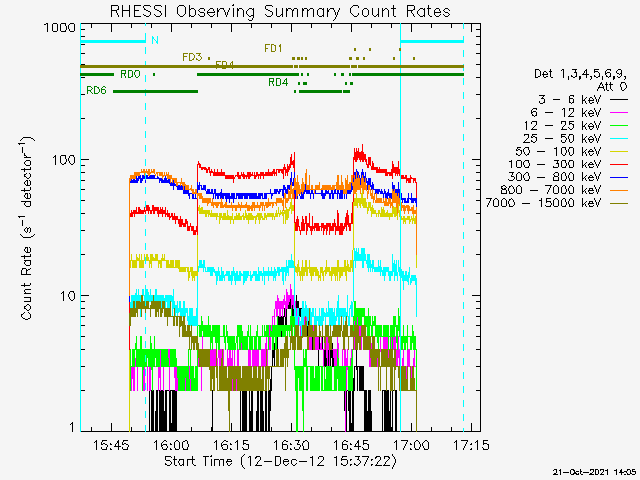Select the 25 - 50 keV cyan legend line
The width and height of the screenshot is (640, 480).
click(x=619, y=138)
